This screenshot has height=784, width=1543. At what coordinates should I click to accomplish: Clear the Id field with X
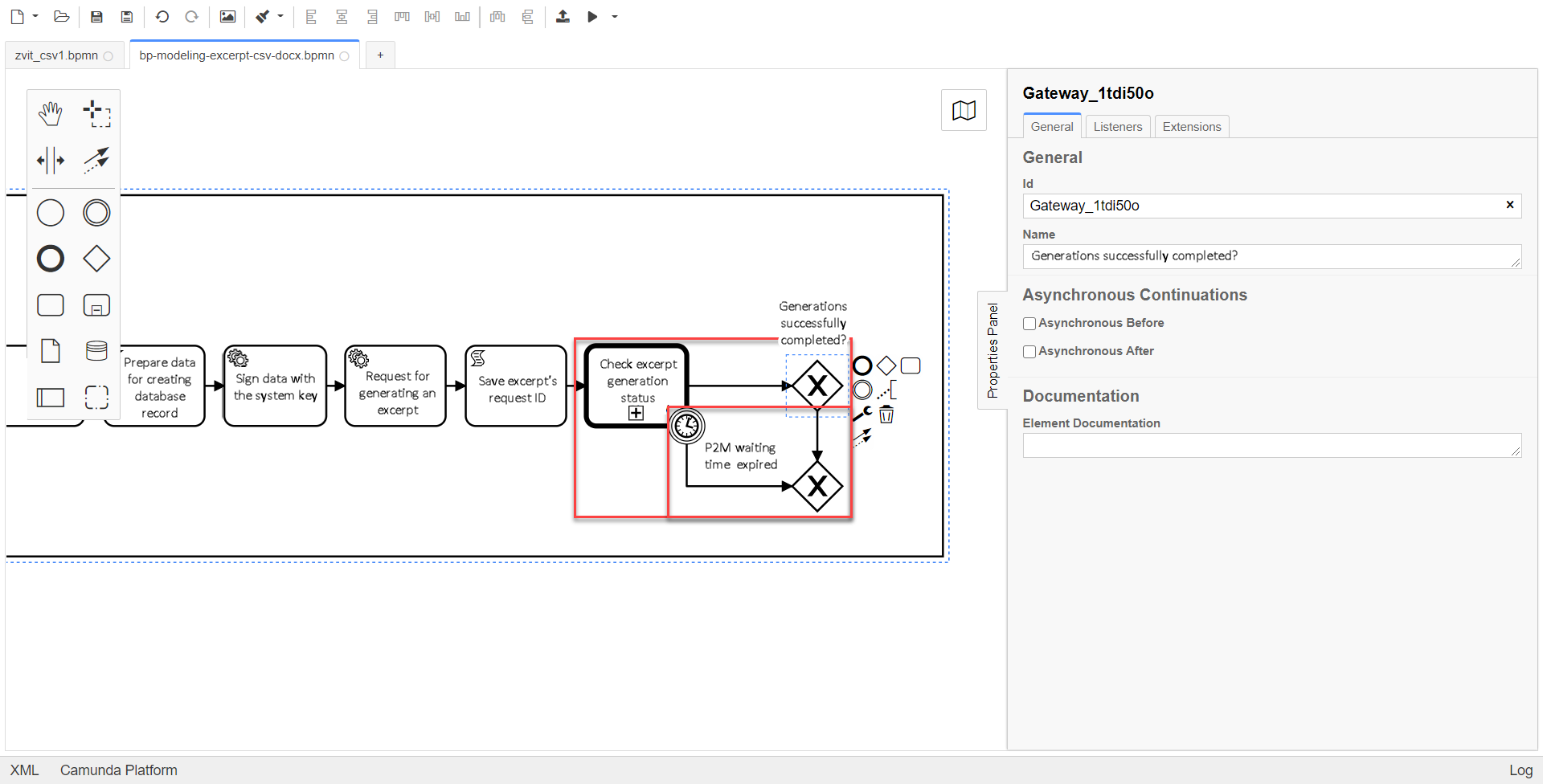pyautogui.click(x=1510, y=205)
